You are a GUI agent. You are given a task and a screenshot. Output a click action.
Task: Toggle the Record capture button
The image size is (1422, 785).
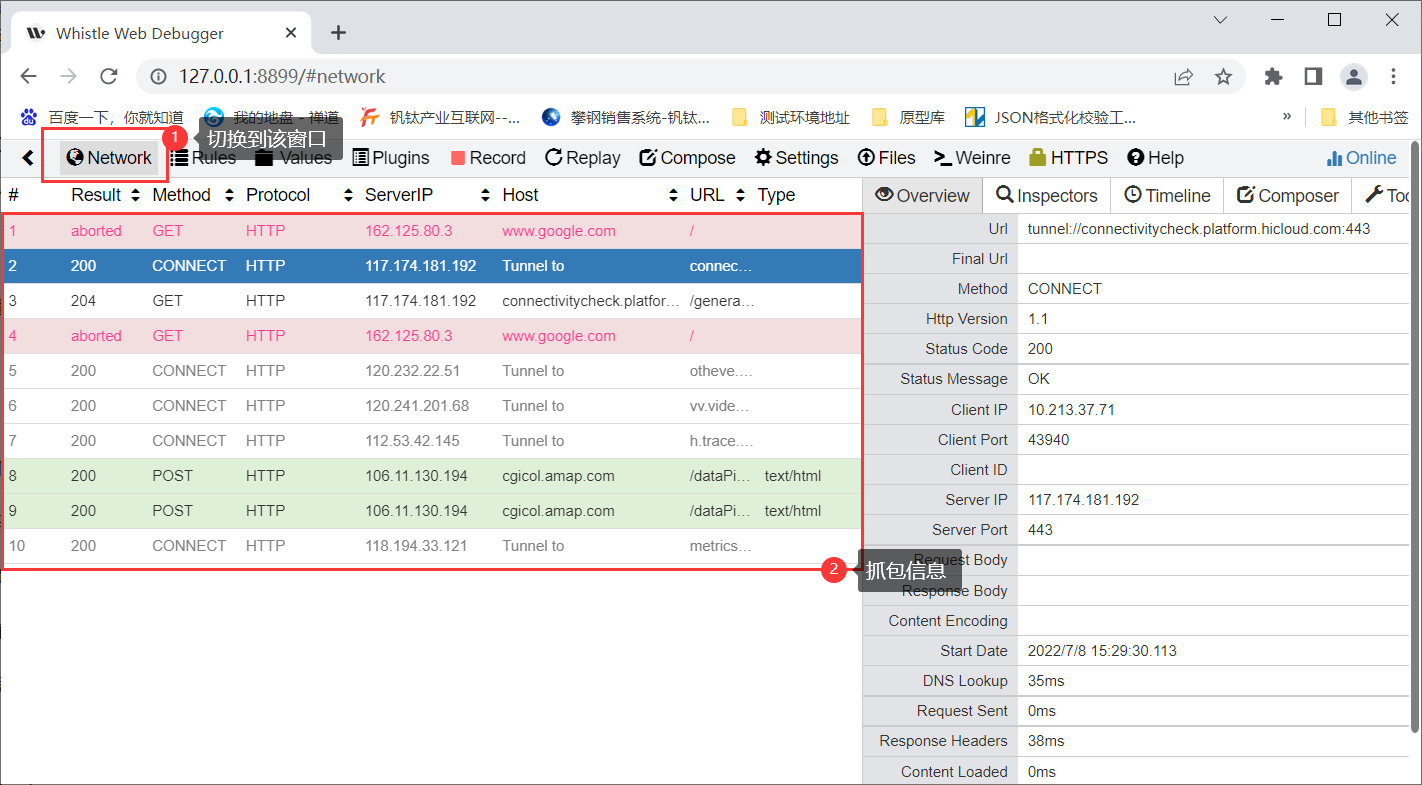(x=488, y=158)
